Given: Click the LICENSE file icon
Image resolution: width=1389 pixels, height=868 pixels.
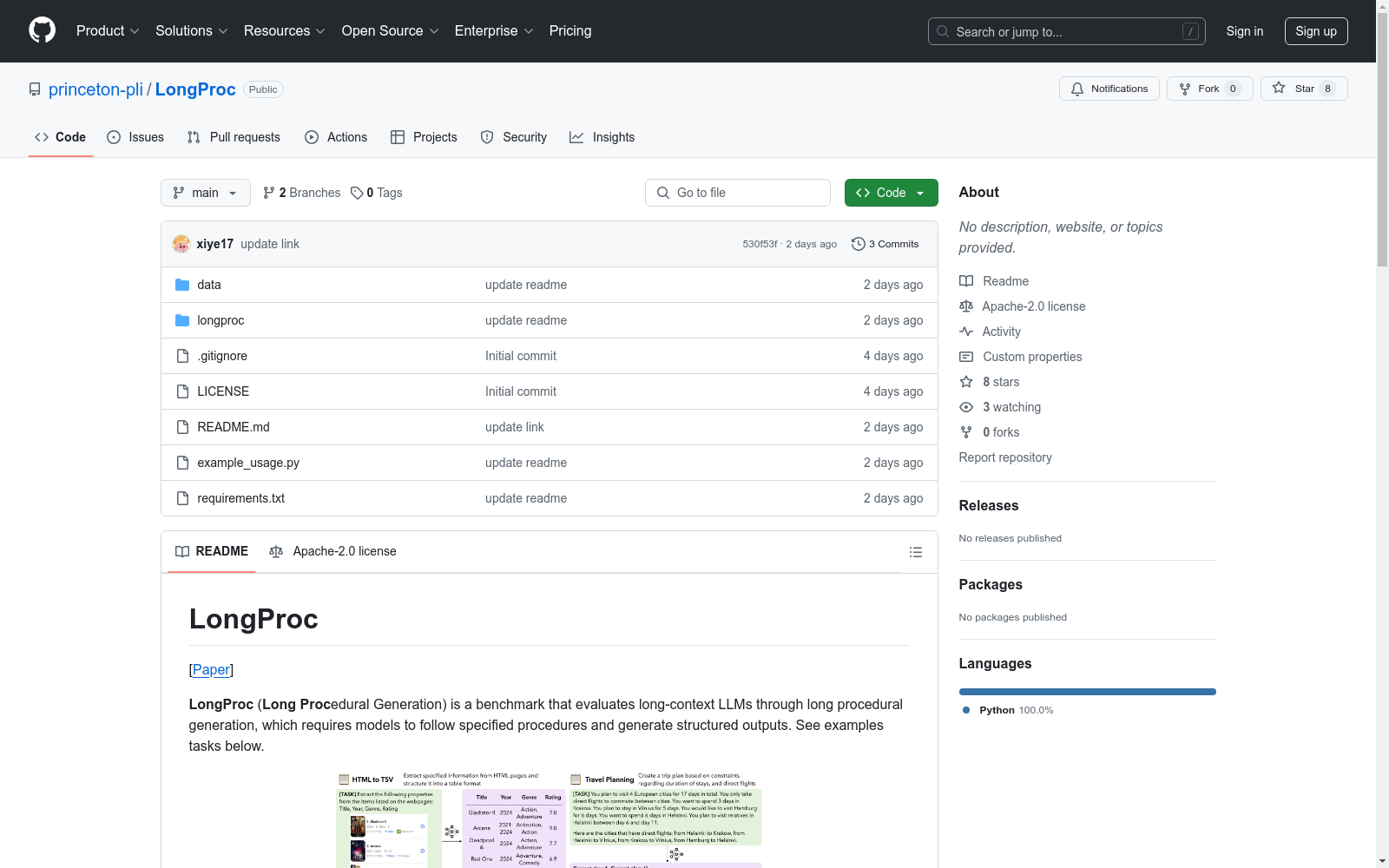Looking at the screenshot, I should pos(182,391).
